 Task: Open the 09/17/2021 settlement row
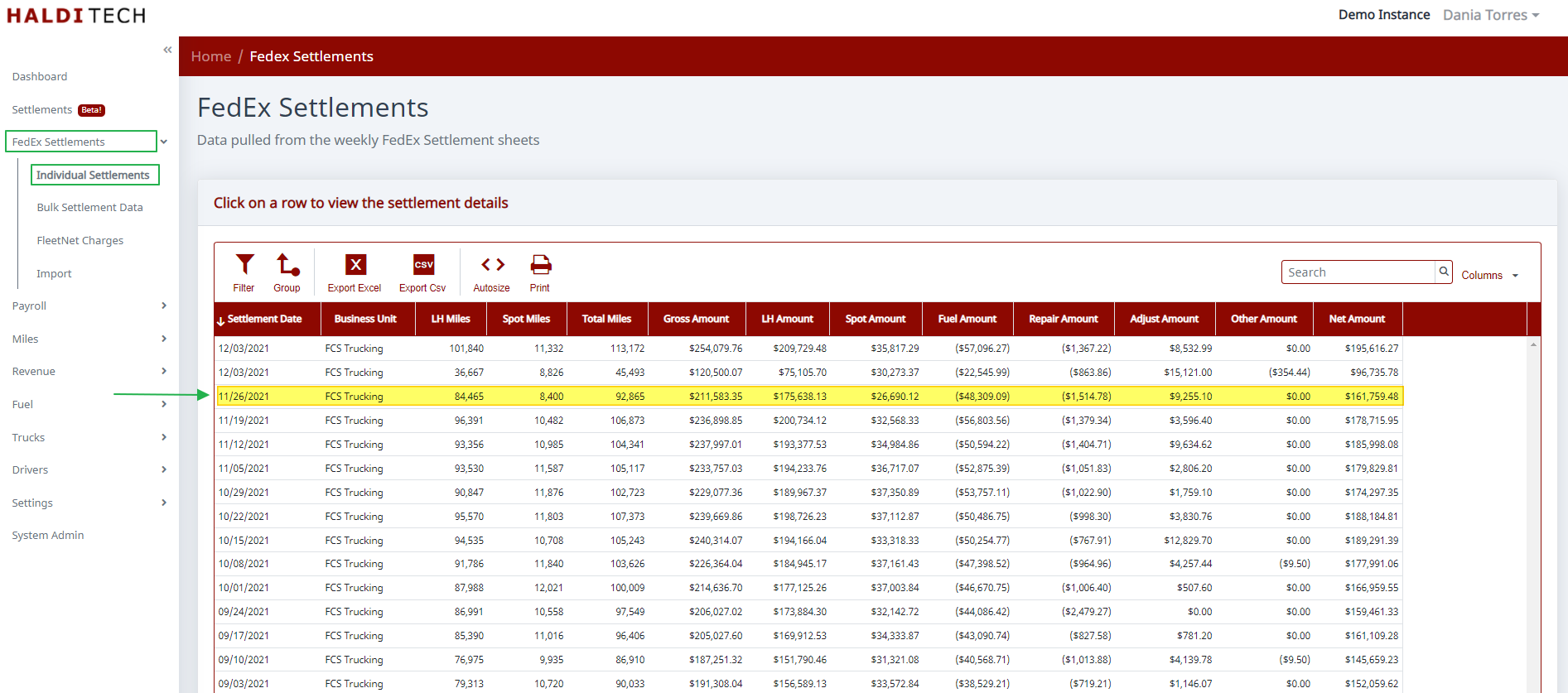[x=809, y=636]
